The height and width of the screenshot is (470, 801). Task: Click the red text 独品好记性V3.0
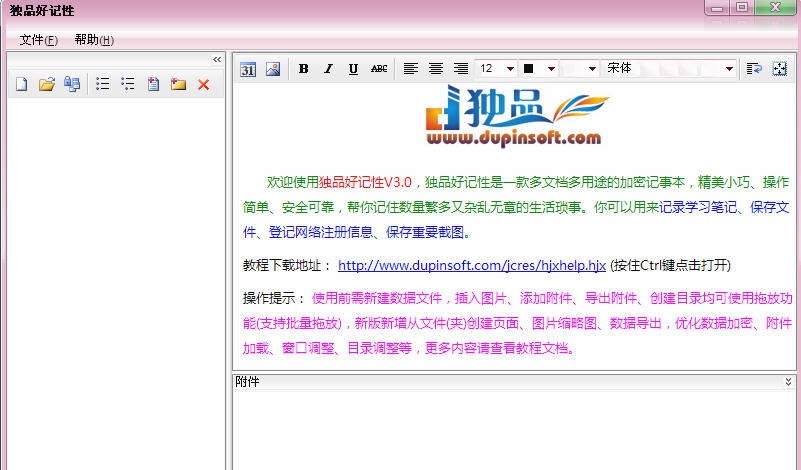tap(365, 182)
